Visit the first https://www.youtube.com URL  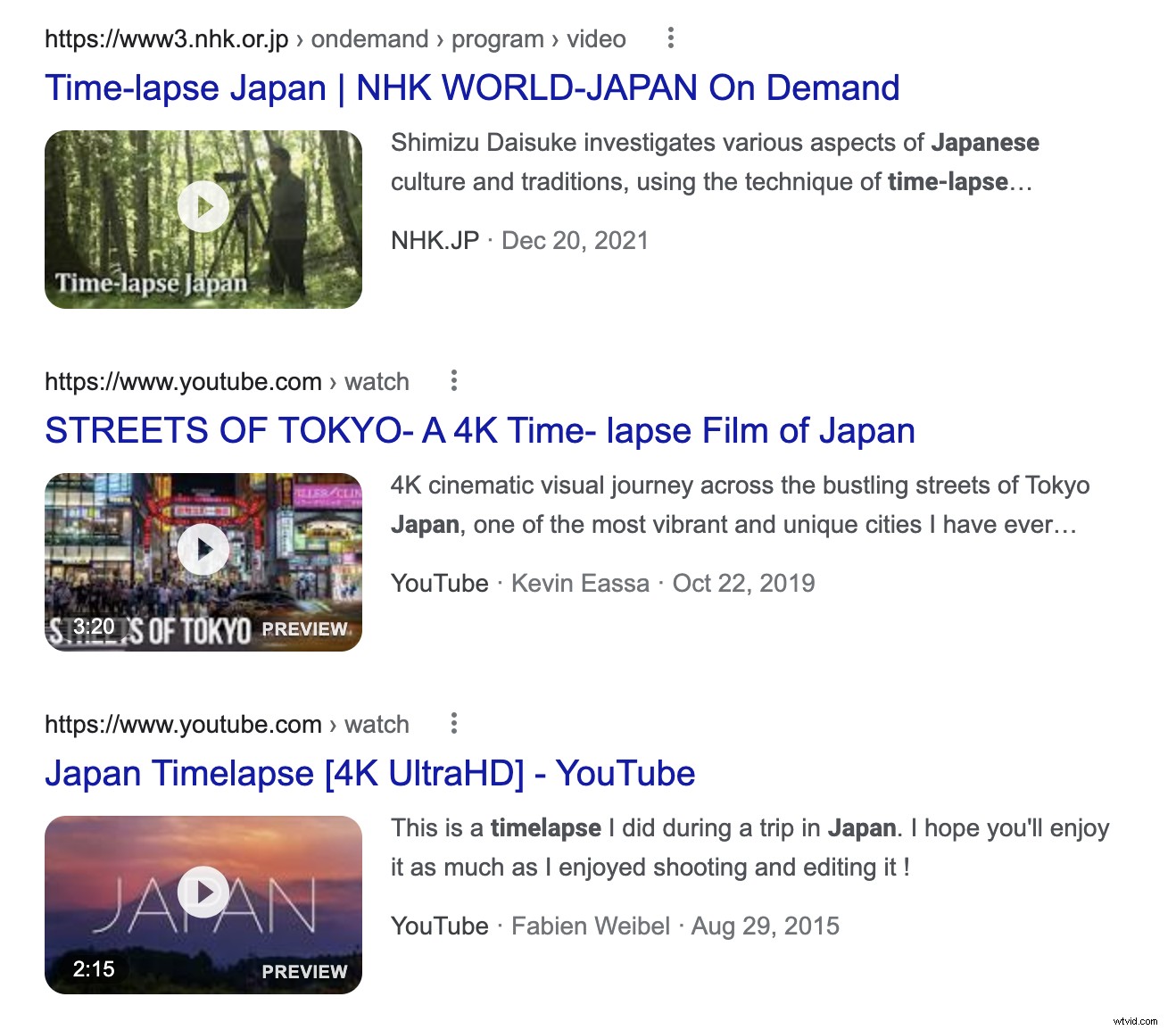pyautogui.click(x=182, y=381)
